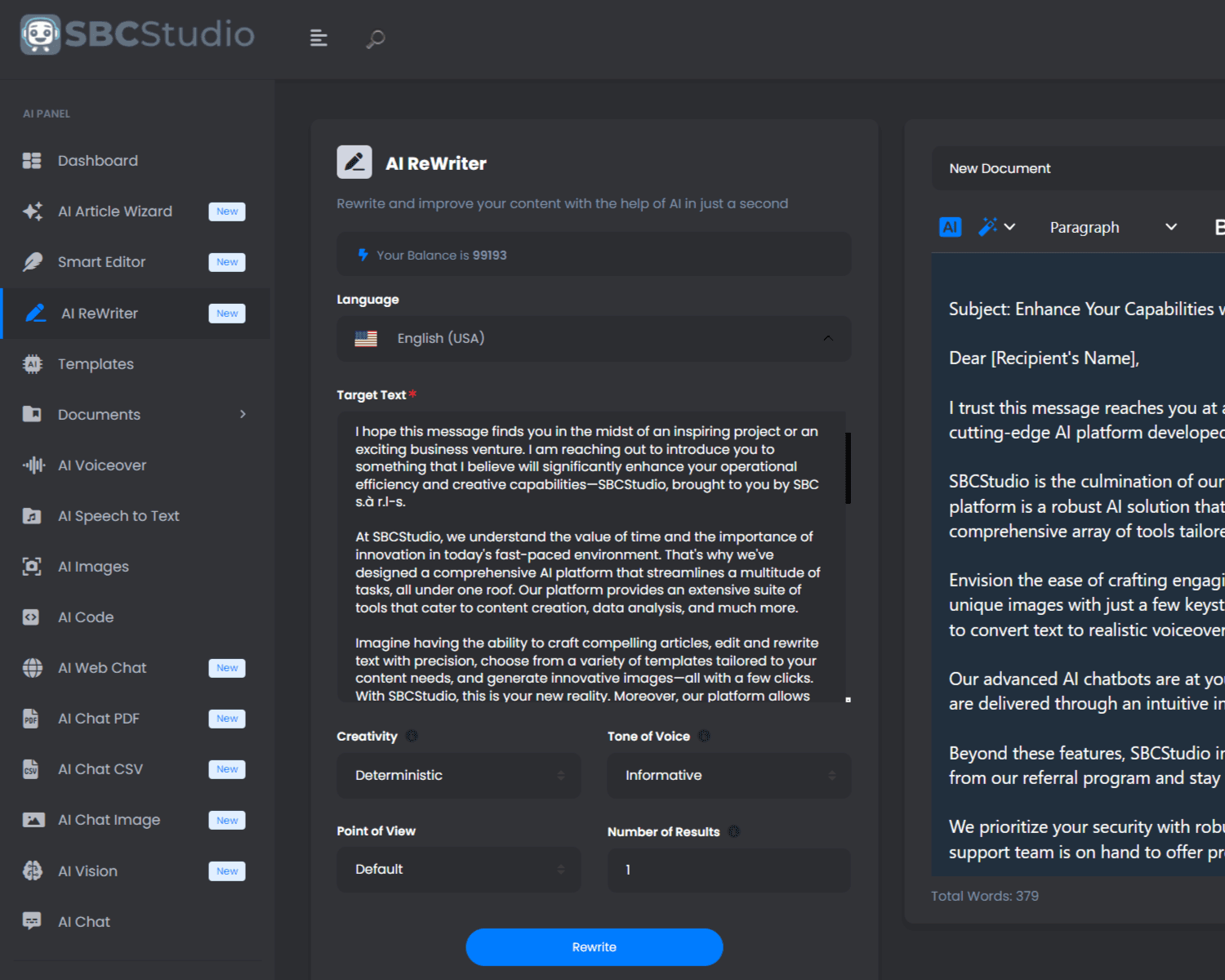Click the Rewrite button
The height and width of the screenshot is (980, 1225).
[594, 947]
